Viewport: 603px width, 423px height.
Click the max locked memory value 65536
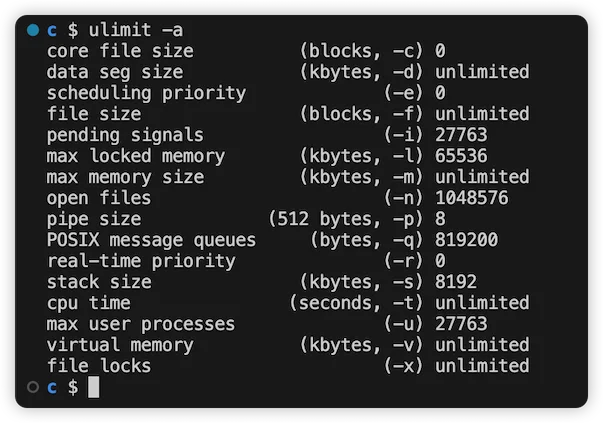(461, 156)
